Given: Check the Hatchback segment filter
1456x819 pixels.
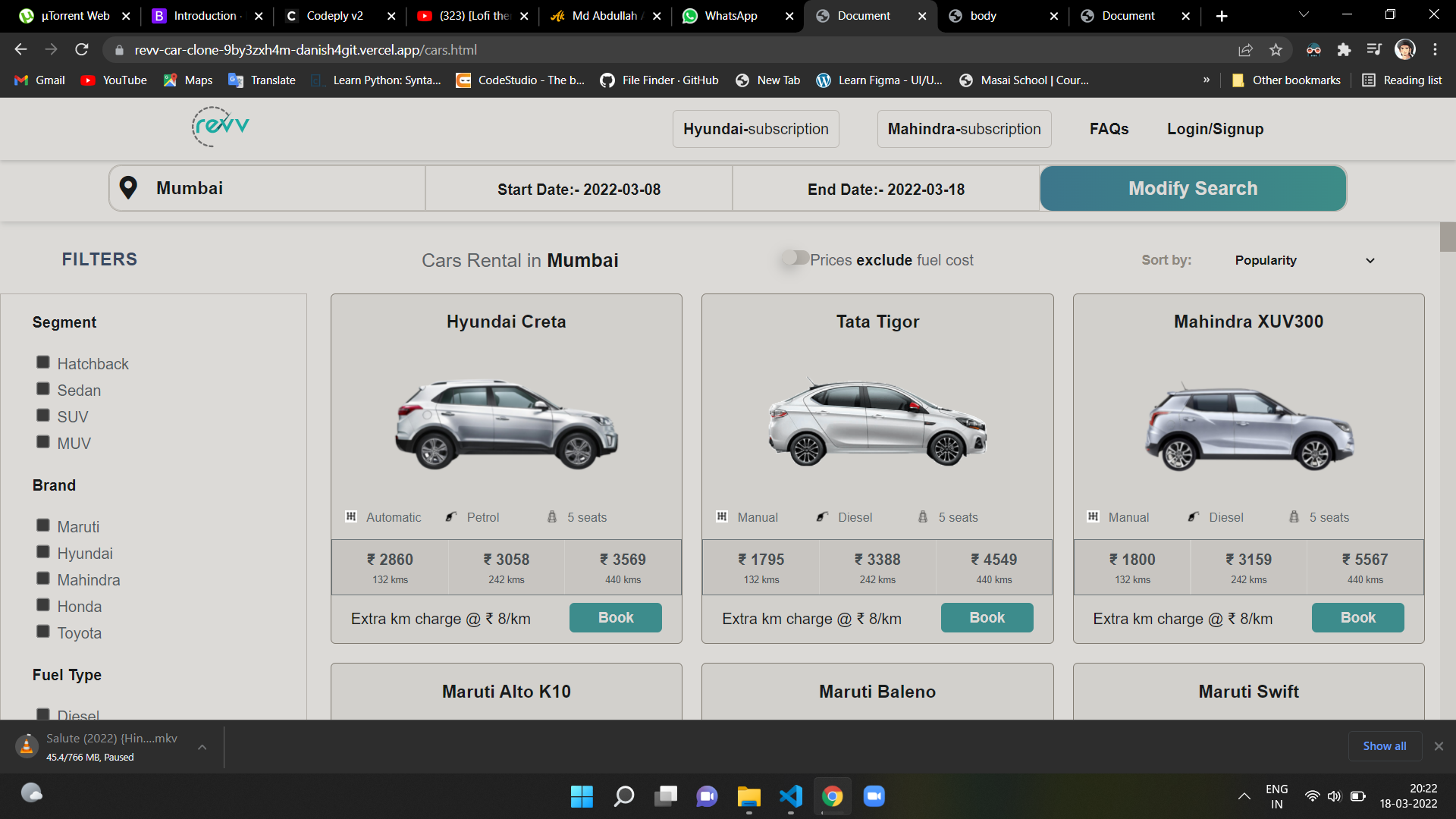Looking at the screenshot, I should click(x=43, y=362).
